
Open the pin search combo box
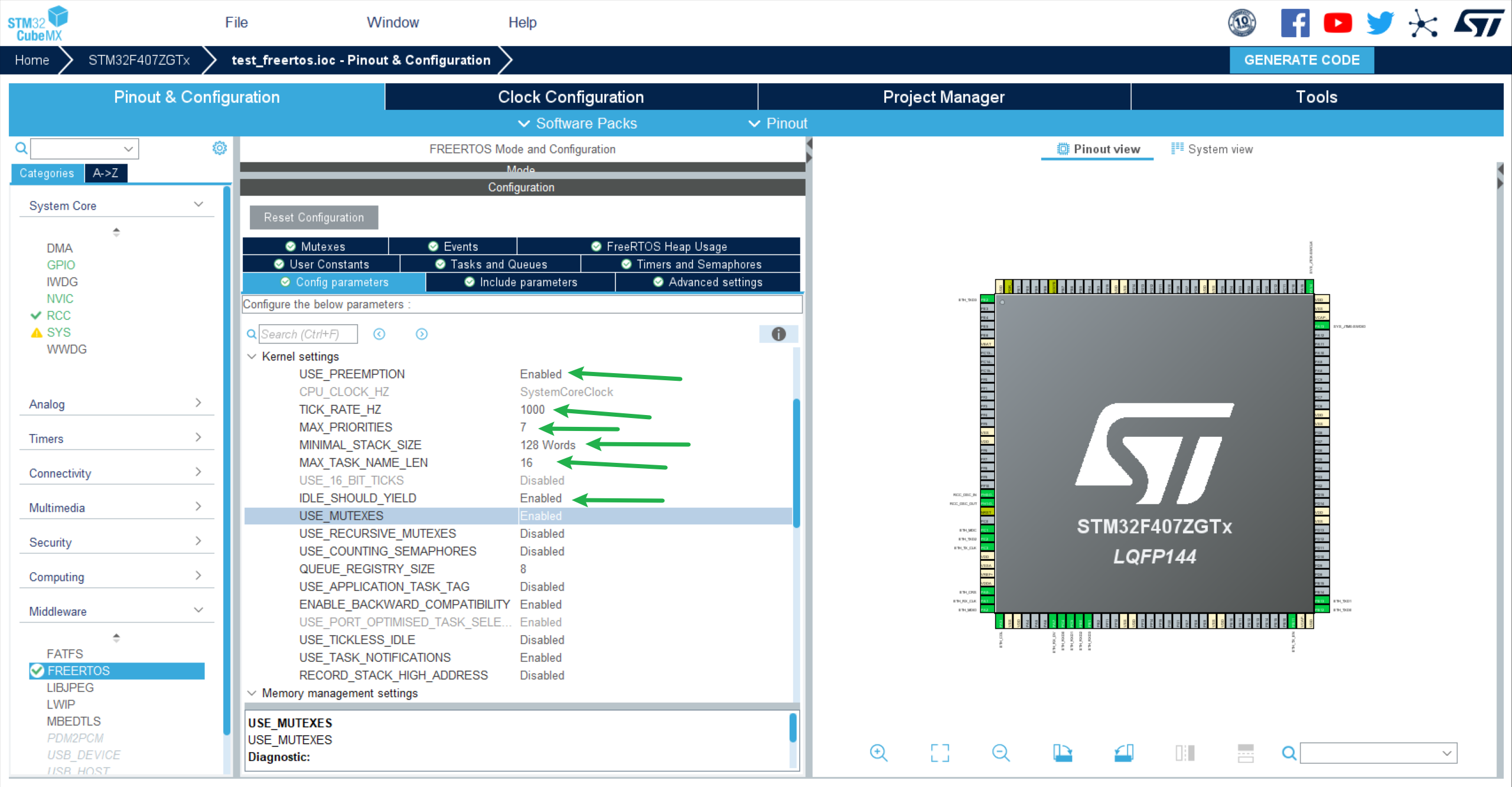click(x=1378, y=753)
